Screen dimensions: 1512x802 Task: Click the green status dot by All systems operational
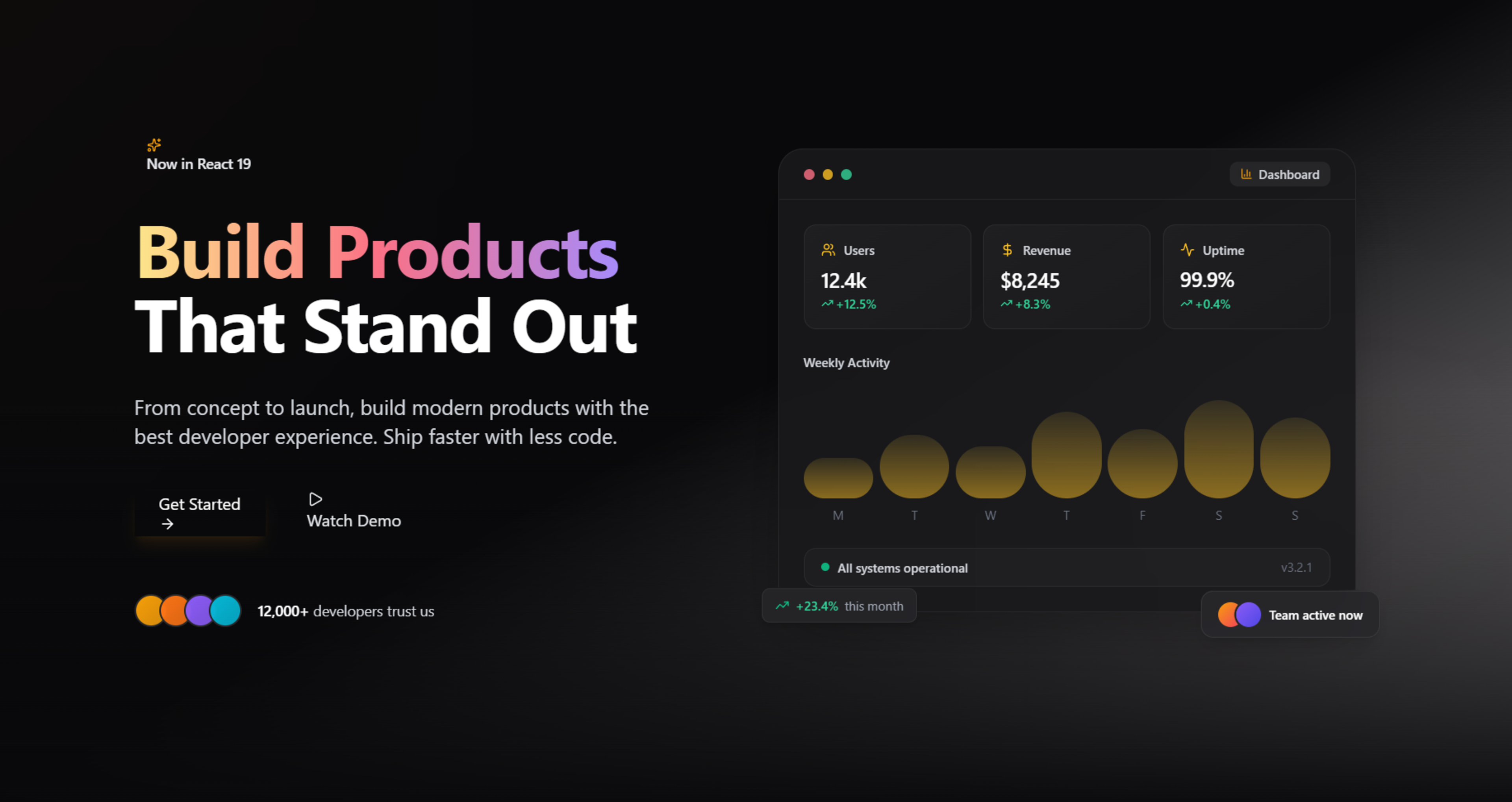coord(825,567)
